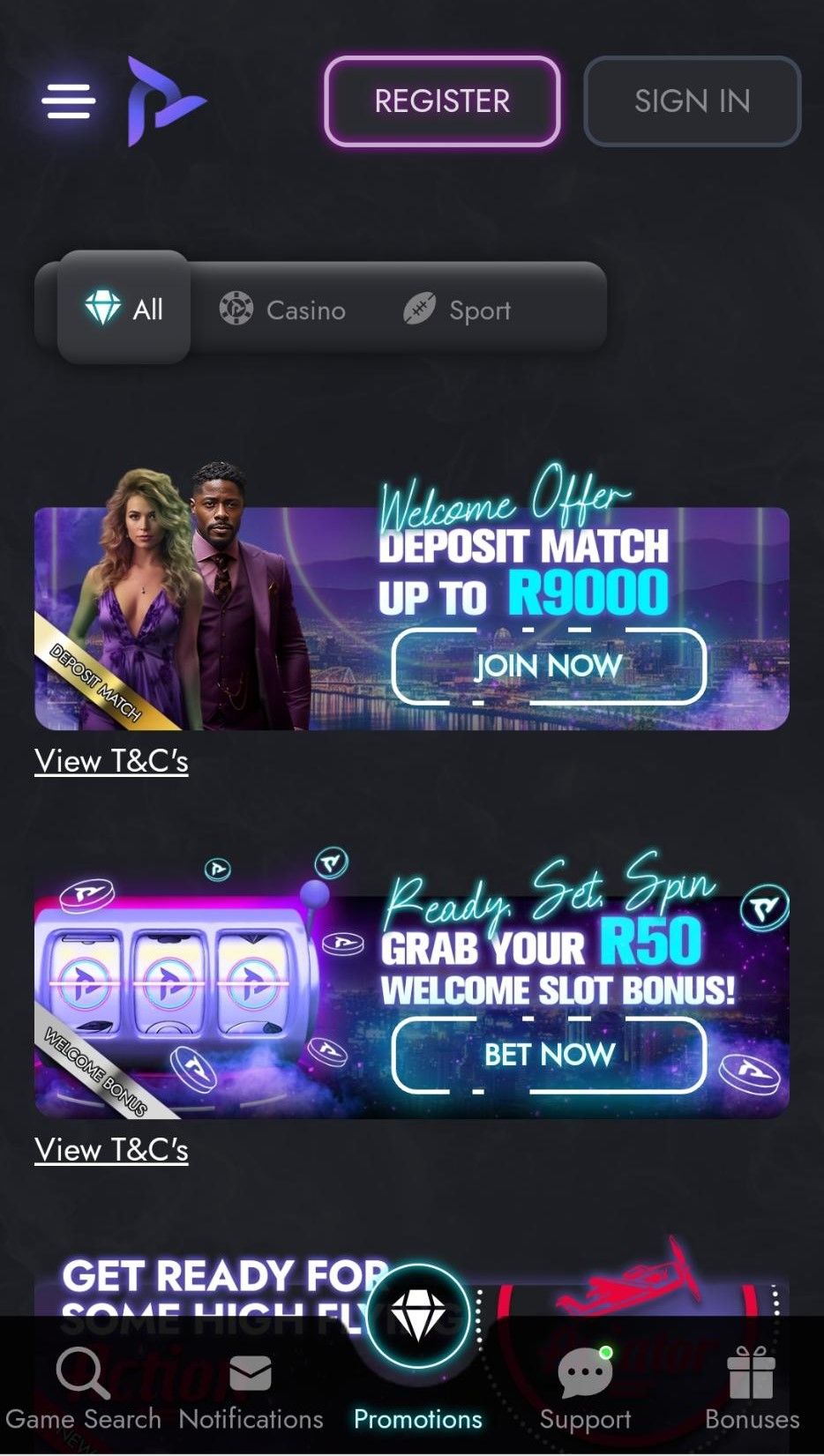Viewport: 824px width, 1456px height.
Task: Tap the purple brand logo
Action: point(166,101)
